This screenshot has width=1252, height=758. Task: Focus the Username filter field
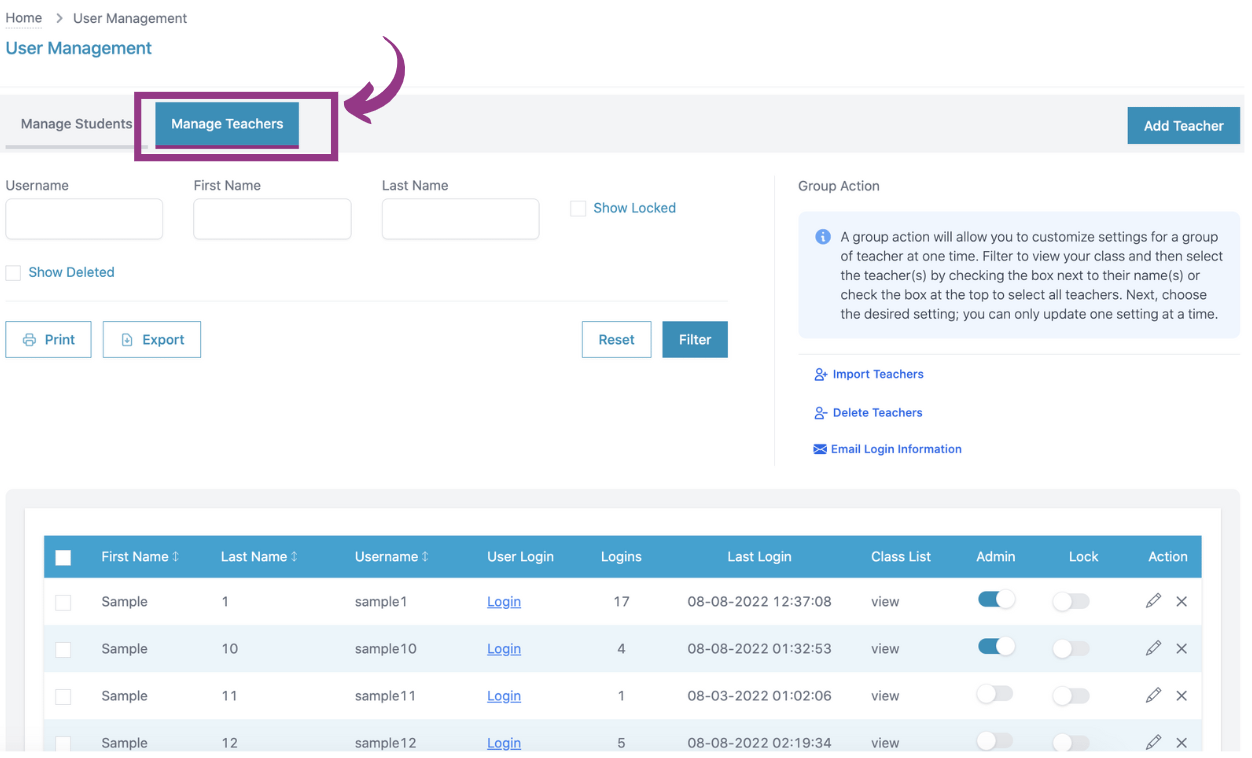(x=84, y=219)
